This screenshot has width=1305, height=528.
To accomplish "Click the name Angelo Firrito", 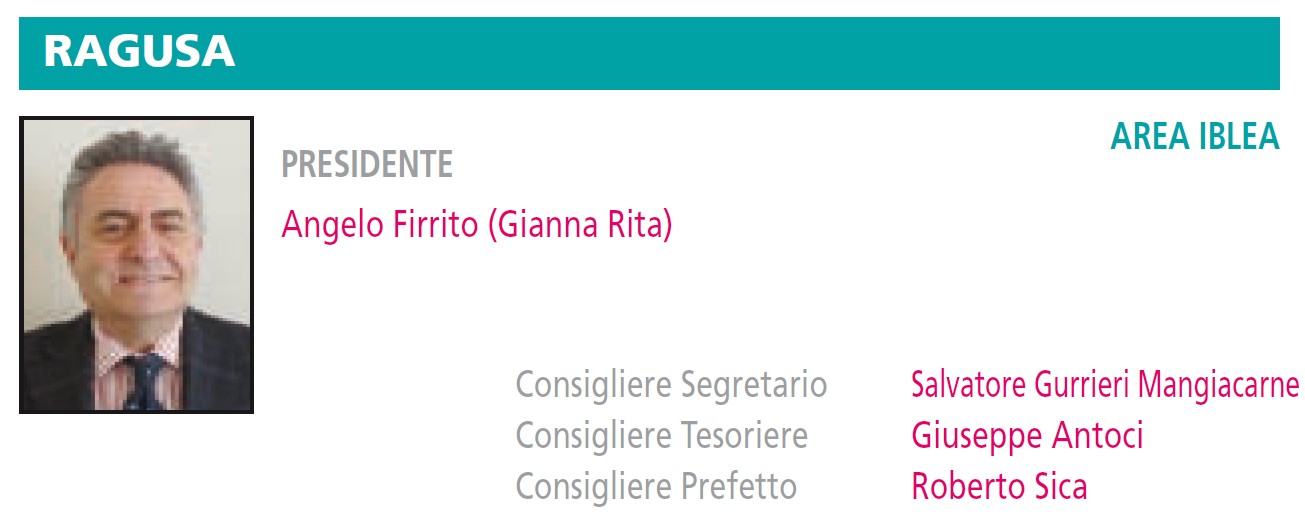I will coord(380,224).
